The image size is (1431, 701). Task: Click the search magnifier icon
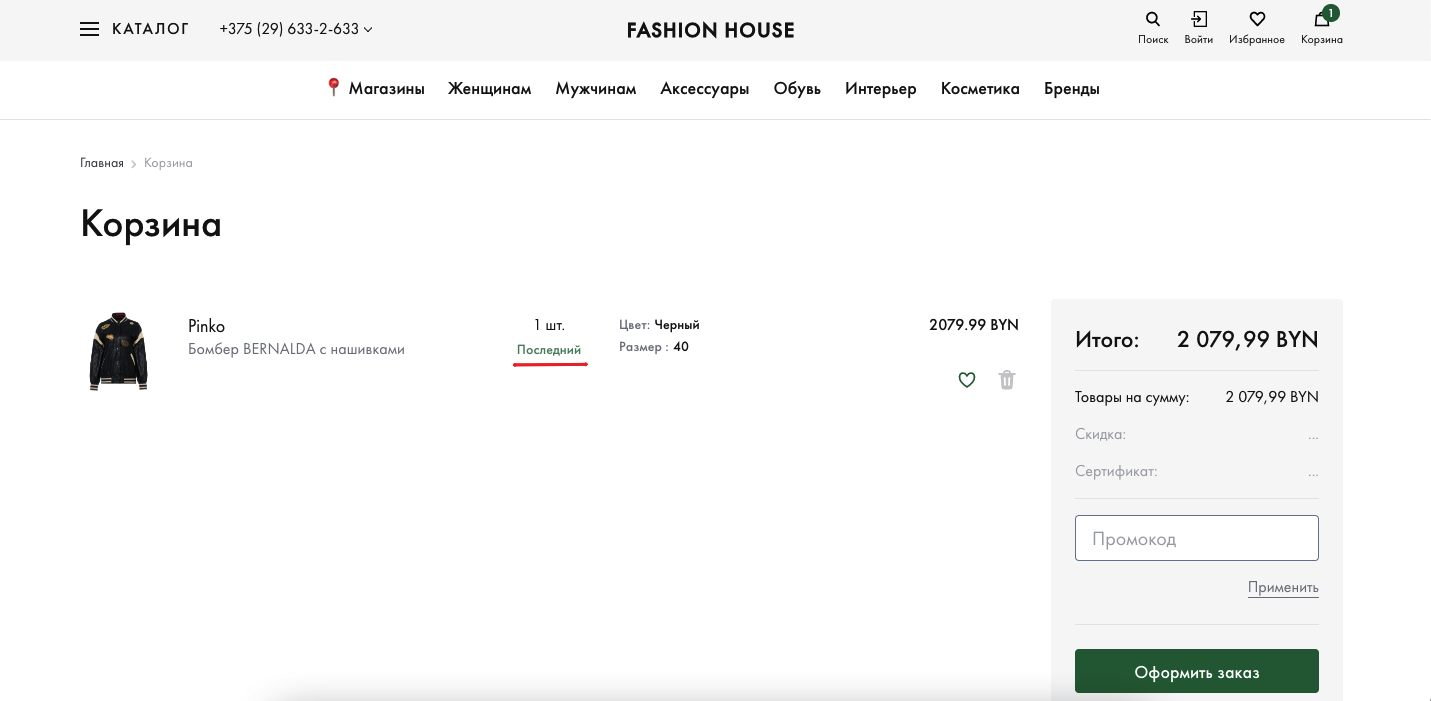point(1152,19)
